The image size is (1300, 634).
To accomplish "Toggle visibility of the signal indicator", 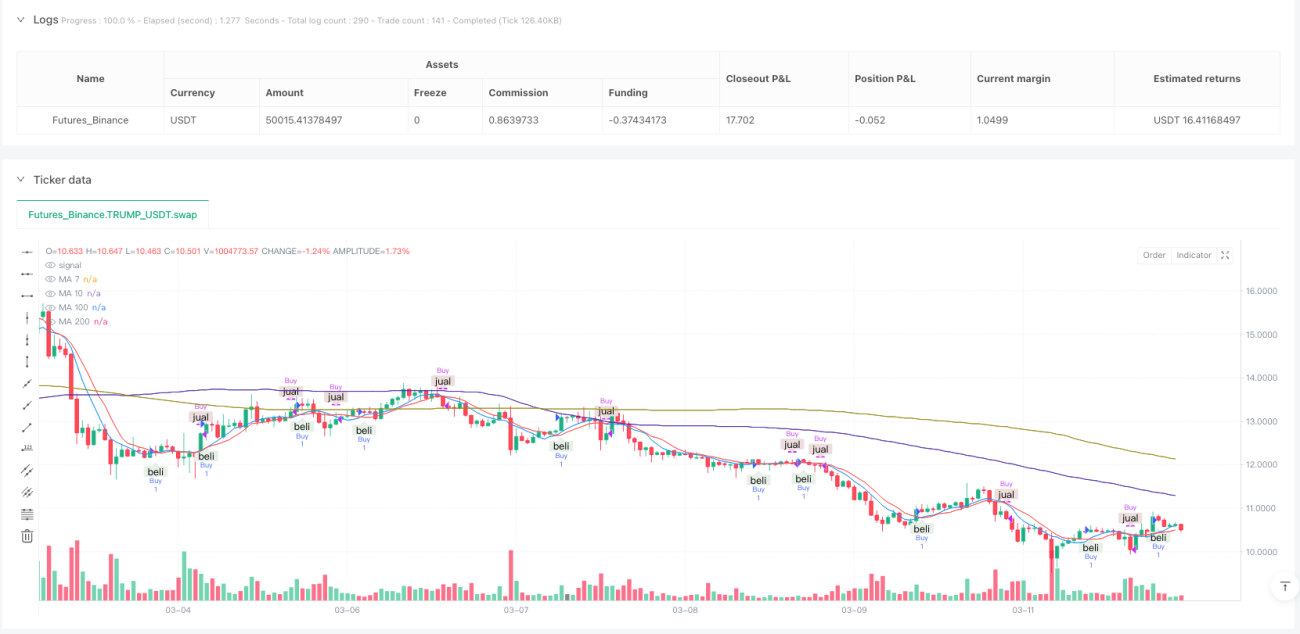I will click(51, 265).
